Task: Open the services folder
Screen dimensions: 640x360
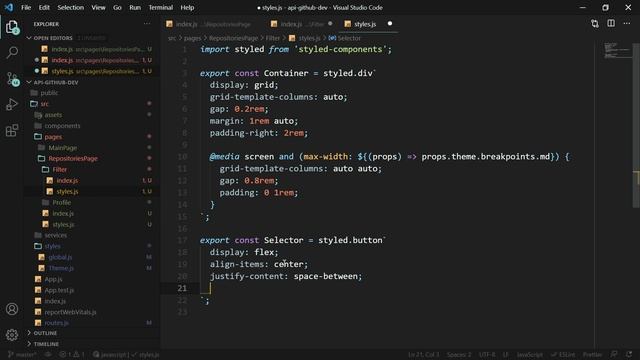Action: pyautogui.click(x=56, y=235)
